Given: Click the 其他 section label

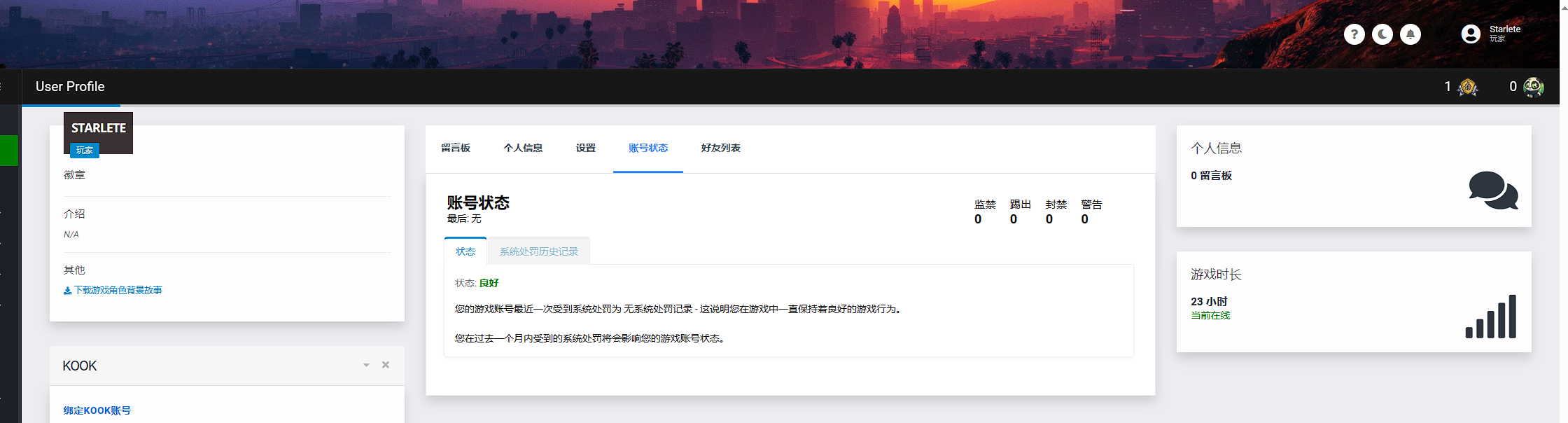Looking at the screenshot, I should (74, 270).
